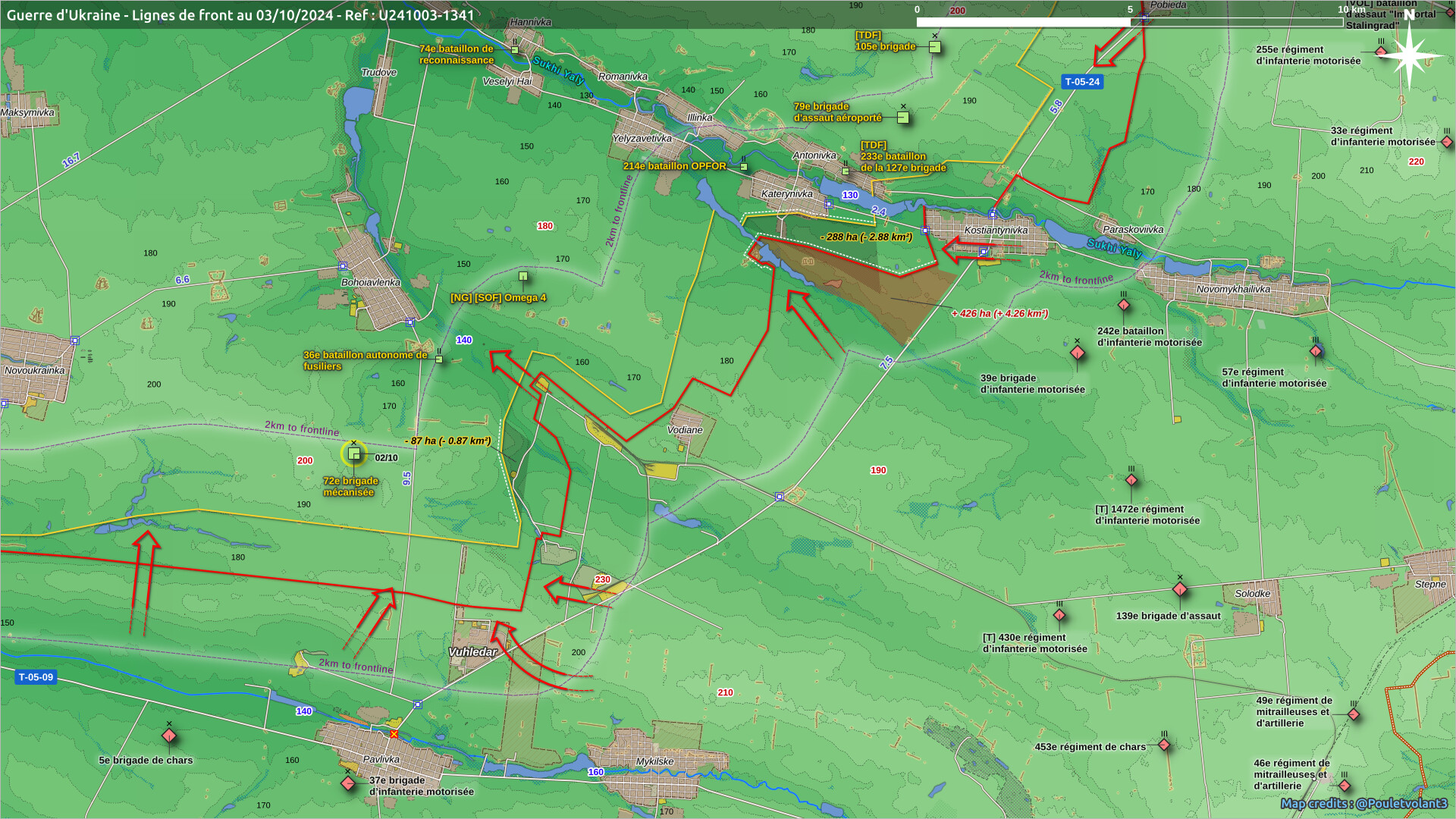Click the 39e brigade d'infanterie motorisée diamond
Screen dimensions: 1456x819
click(1077, 353)
